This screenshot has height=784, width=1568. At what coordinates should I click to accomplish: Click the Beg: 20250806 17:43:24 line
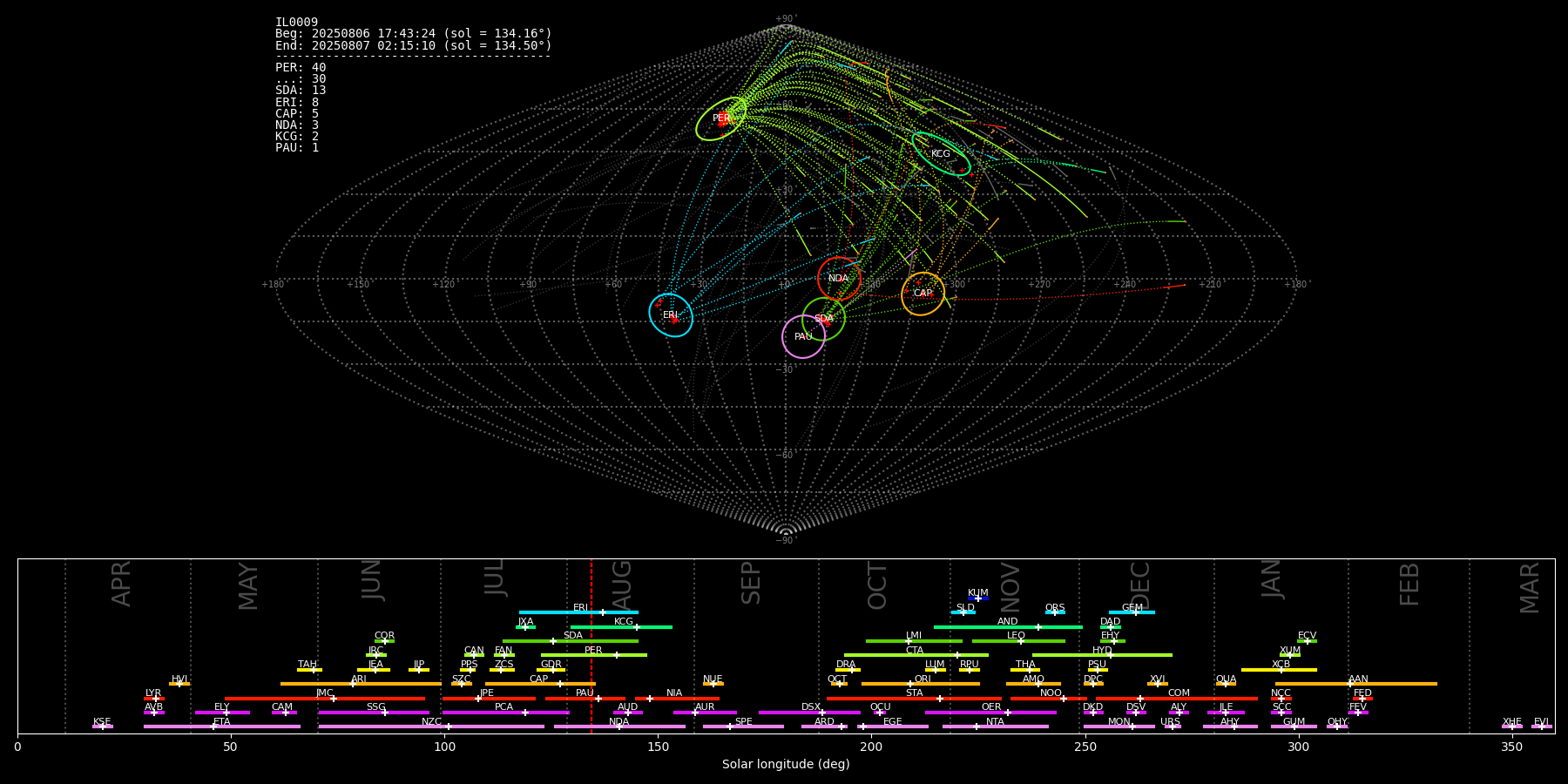[x=414, y=34]
